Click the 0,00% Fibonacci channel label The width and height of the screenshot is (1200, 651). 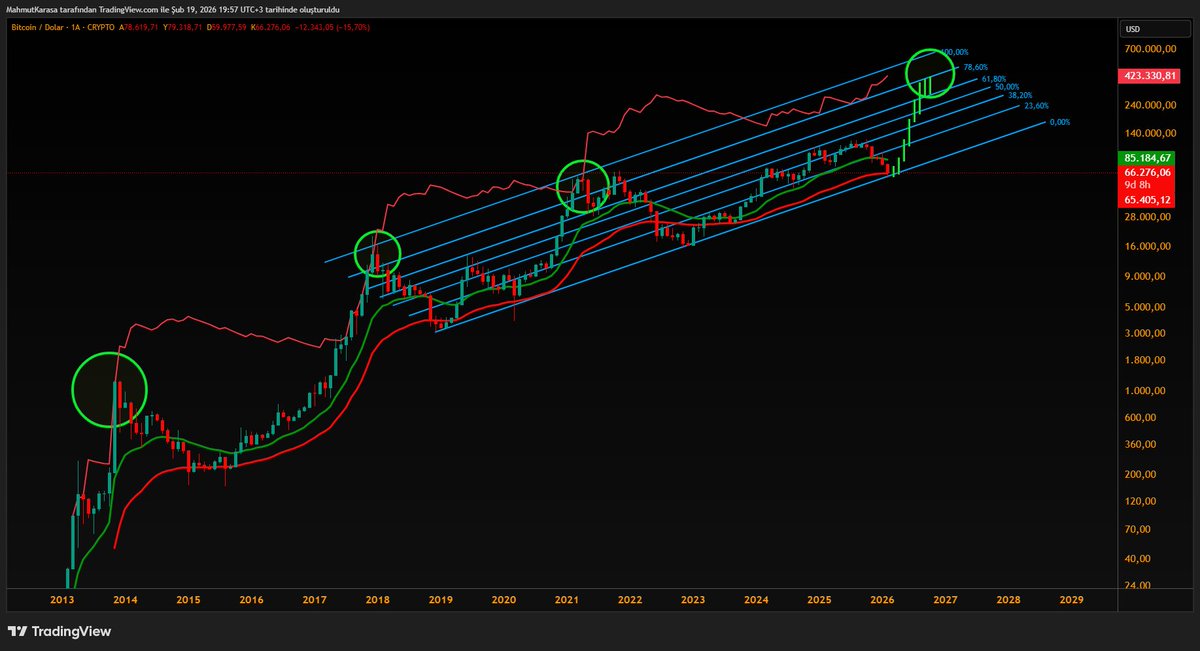click(x=1059, y=121)
